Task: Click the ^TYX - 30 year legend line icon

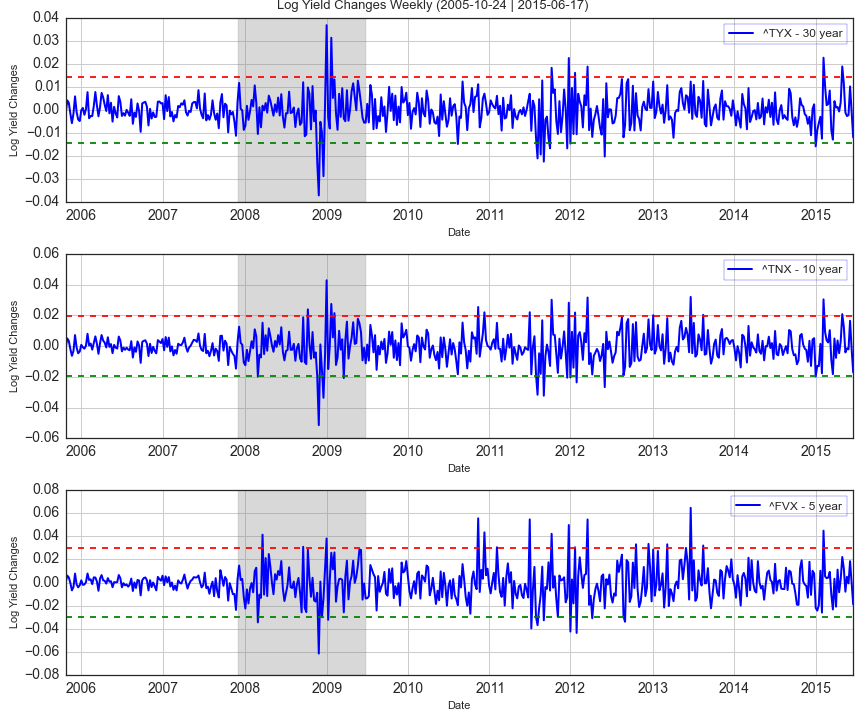Action: [742, 33]
